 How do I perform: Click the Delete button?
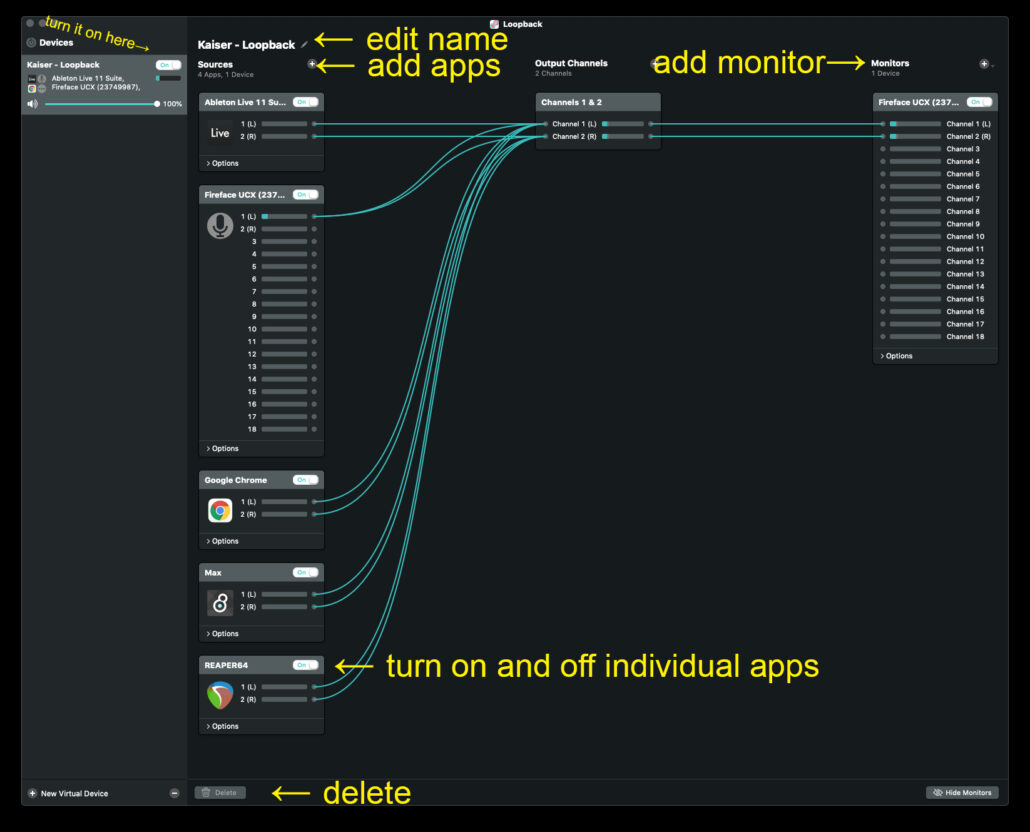point(220,793)
